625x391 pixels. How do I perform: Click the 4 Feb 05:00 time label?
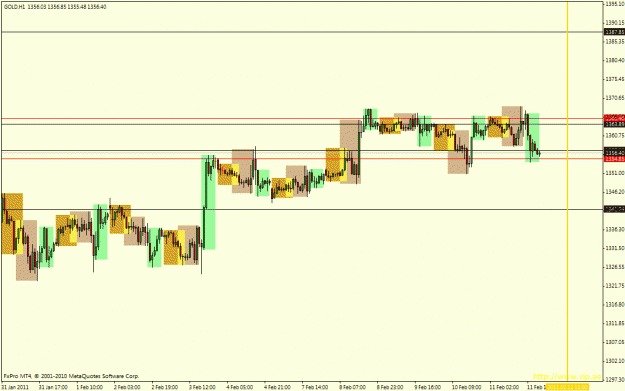coord(240,387)
